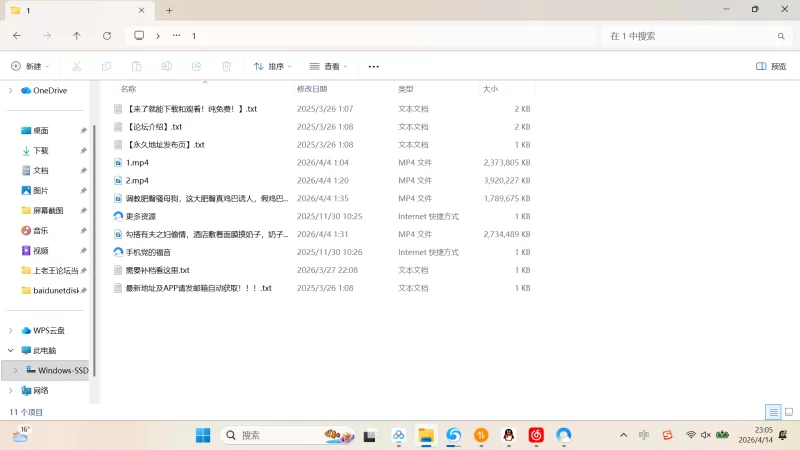Open the 查看 view dropdown
This screenshot has width=800, height=450.
click(328, 66)
